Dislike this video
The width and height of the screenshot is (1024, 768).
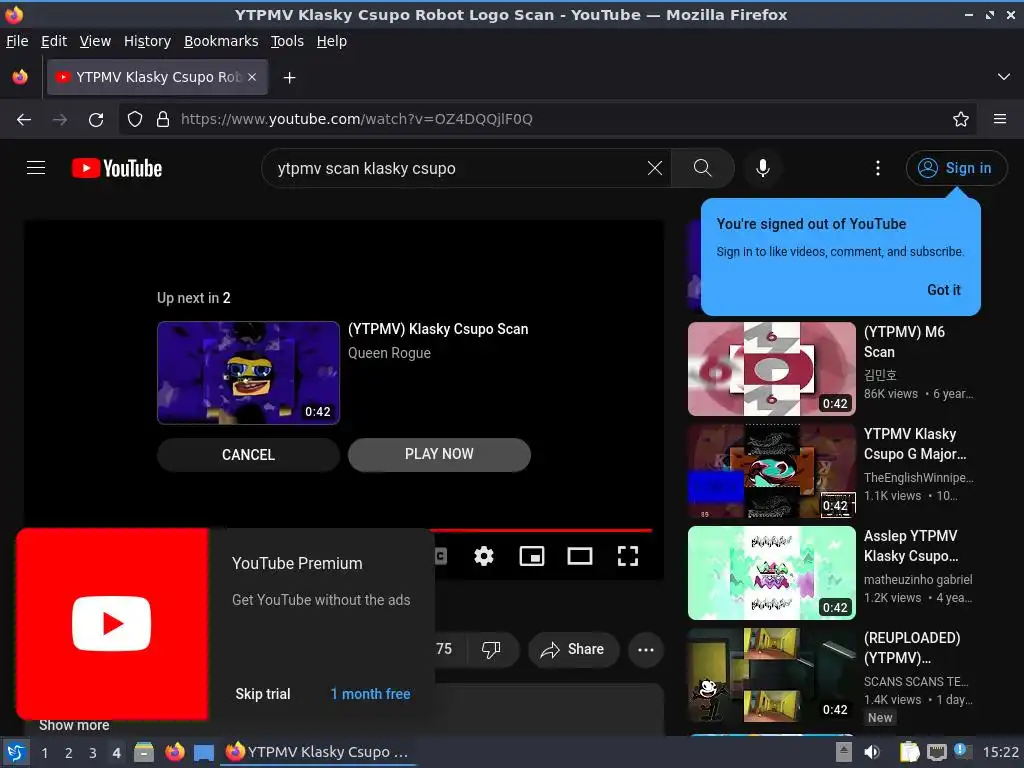491,649
